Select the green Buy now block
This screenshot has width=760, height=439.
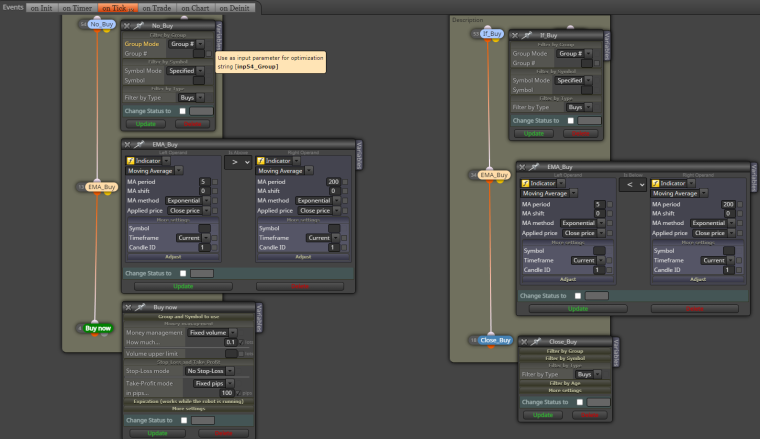pos(98,328)
